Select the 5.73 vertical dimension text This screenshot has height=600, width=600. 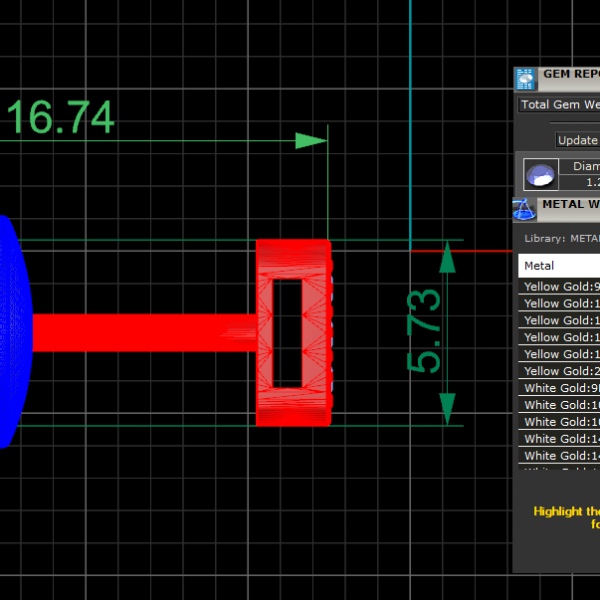point(423,331)
